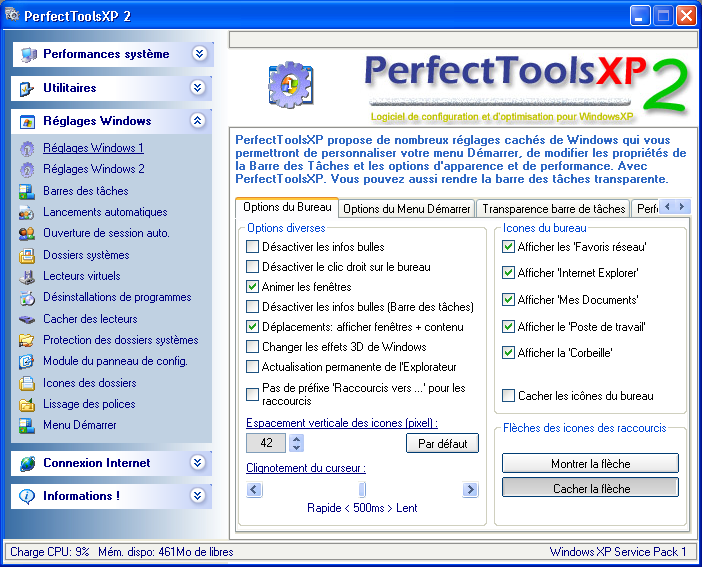Viewport: 702px width, 567px height.
Task: Click the cursor blink slider right arrow
Action: click(x=471, y=490)
